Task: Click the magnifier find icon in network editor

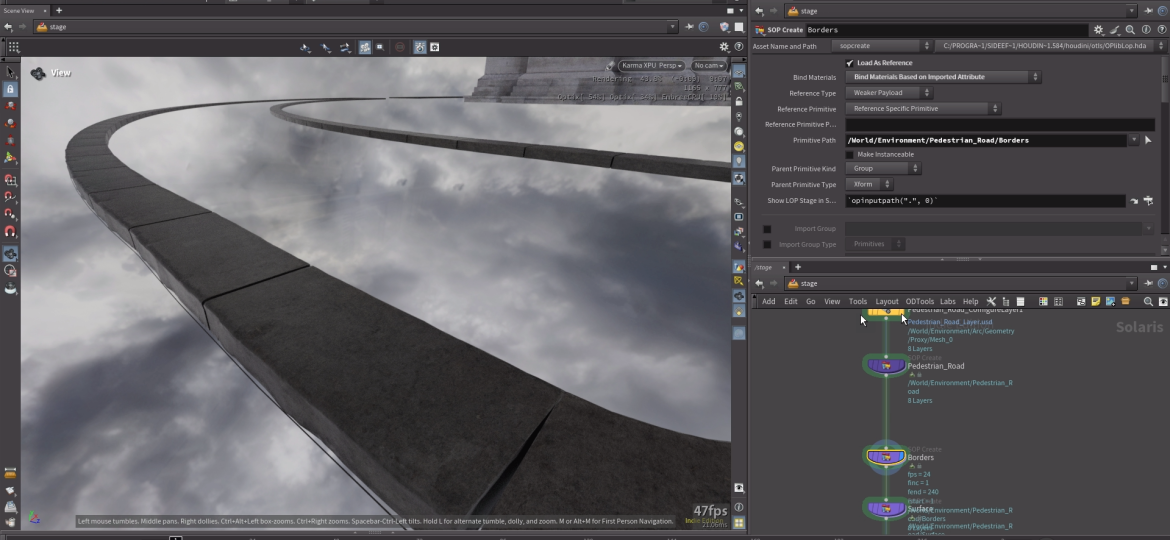Action: pyautogui.click(x=1148, y=301)
